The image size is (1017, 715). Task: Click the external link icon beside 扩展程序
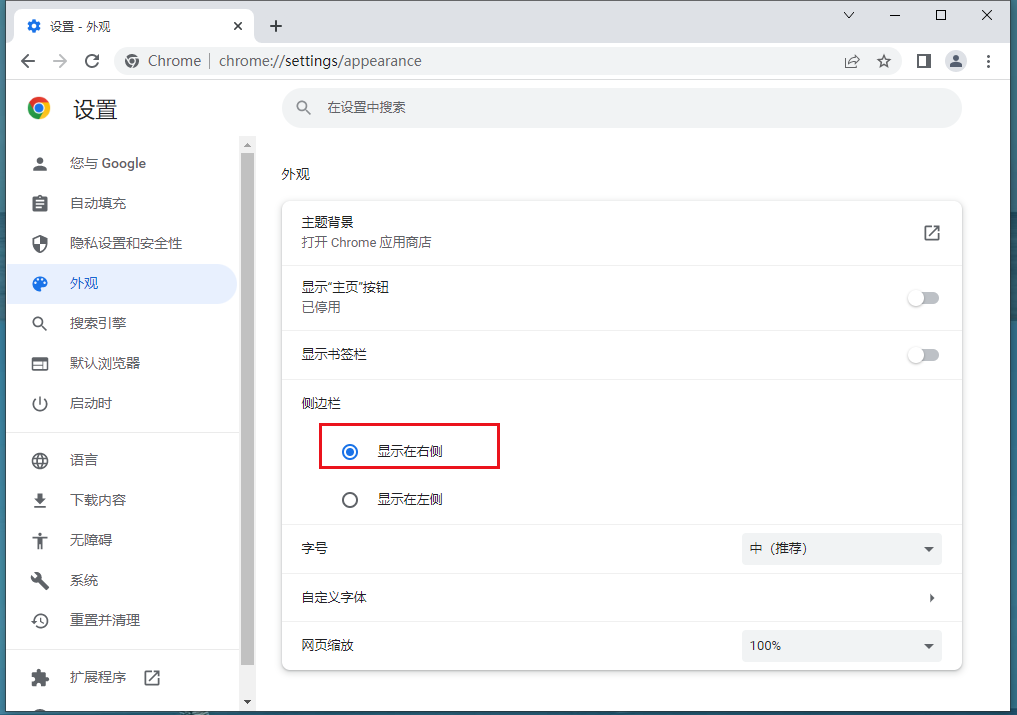point(152,677)
